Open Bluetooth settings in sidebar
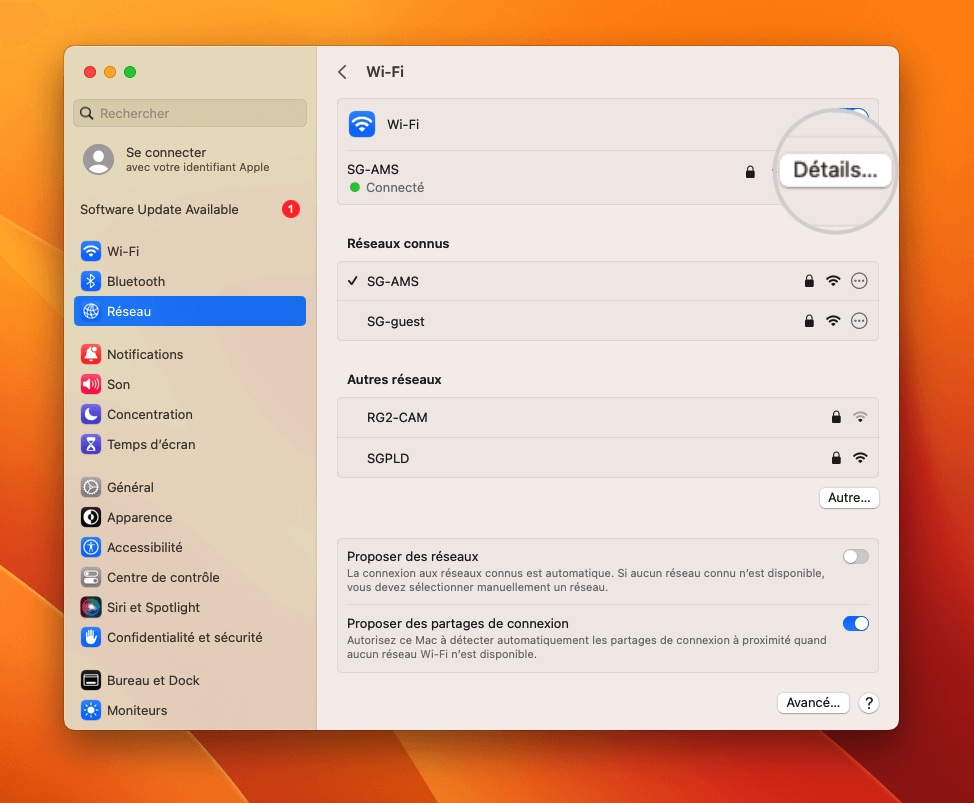Screen dimensions: 974x803 (x=189, y=281)
